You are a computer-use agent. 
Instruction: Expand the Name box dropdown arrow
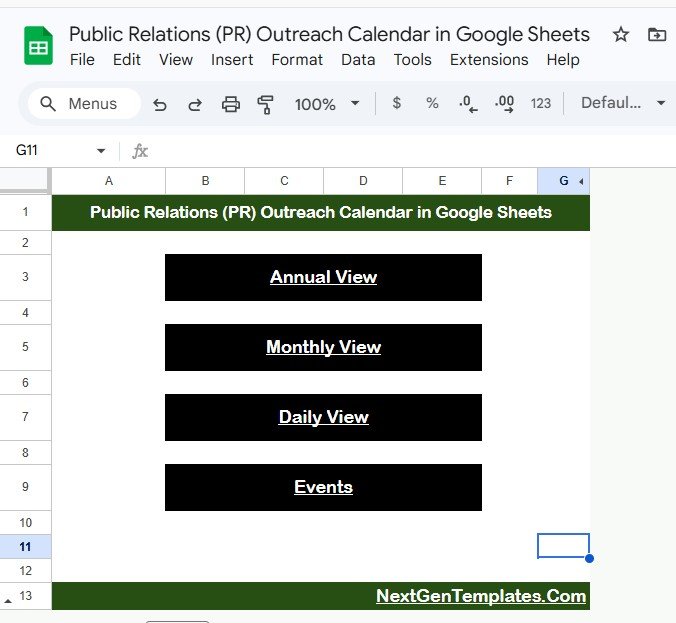(101, 150)
